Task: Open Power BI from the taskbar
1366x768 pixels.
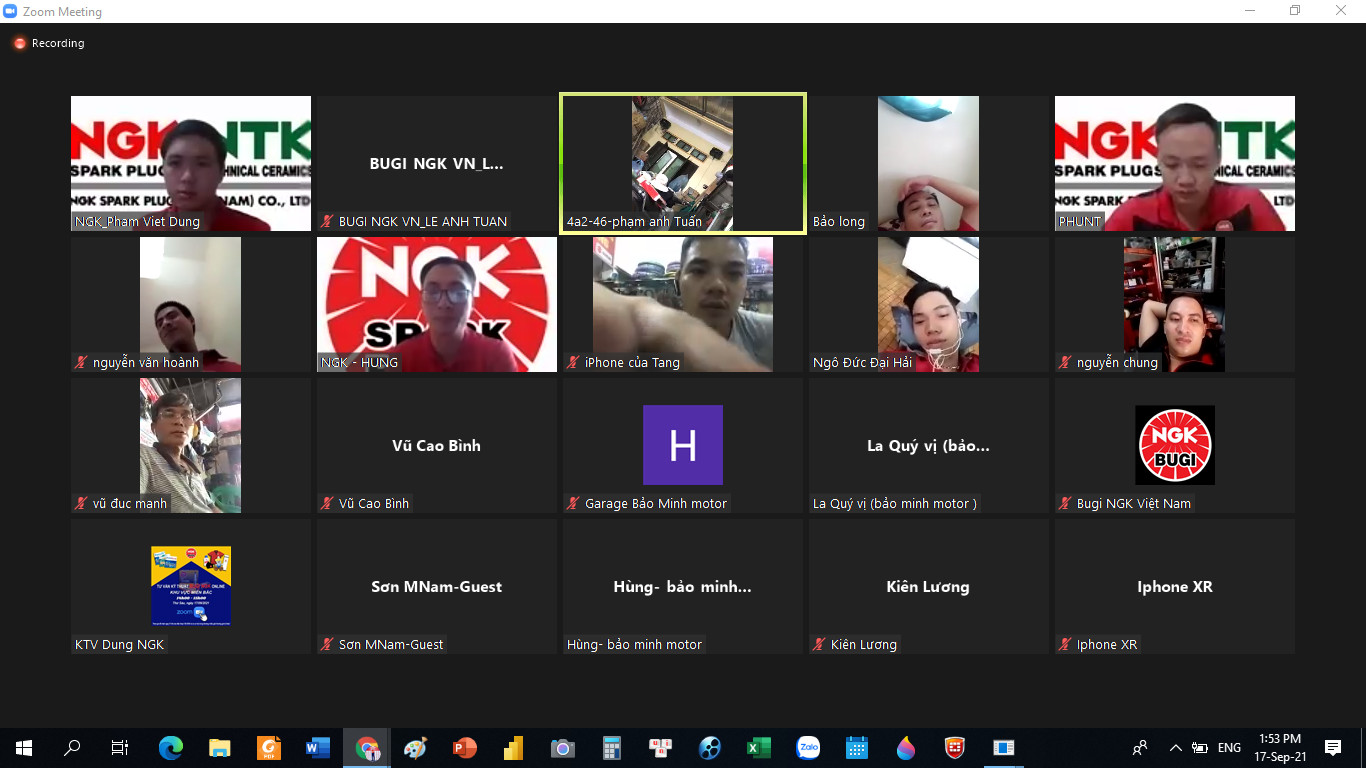Action: point(514,748)
